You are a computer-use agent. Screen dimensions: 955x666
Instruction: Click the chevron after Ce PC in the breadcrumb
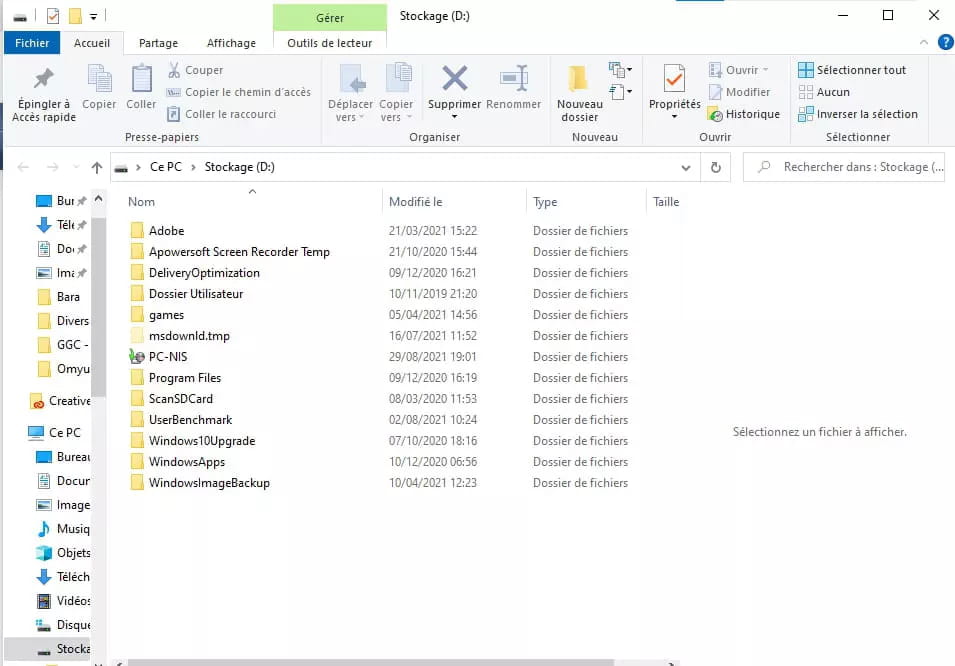coord(193,168)
